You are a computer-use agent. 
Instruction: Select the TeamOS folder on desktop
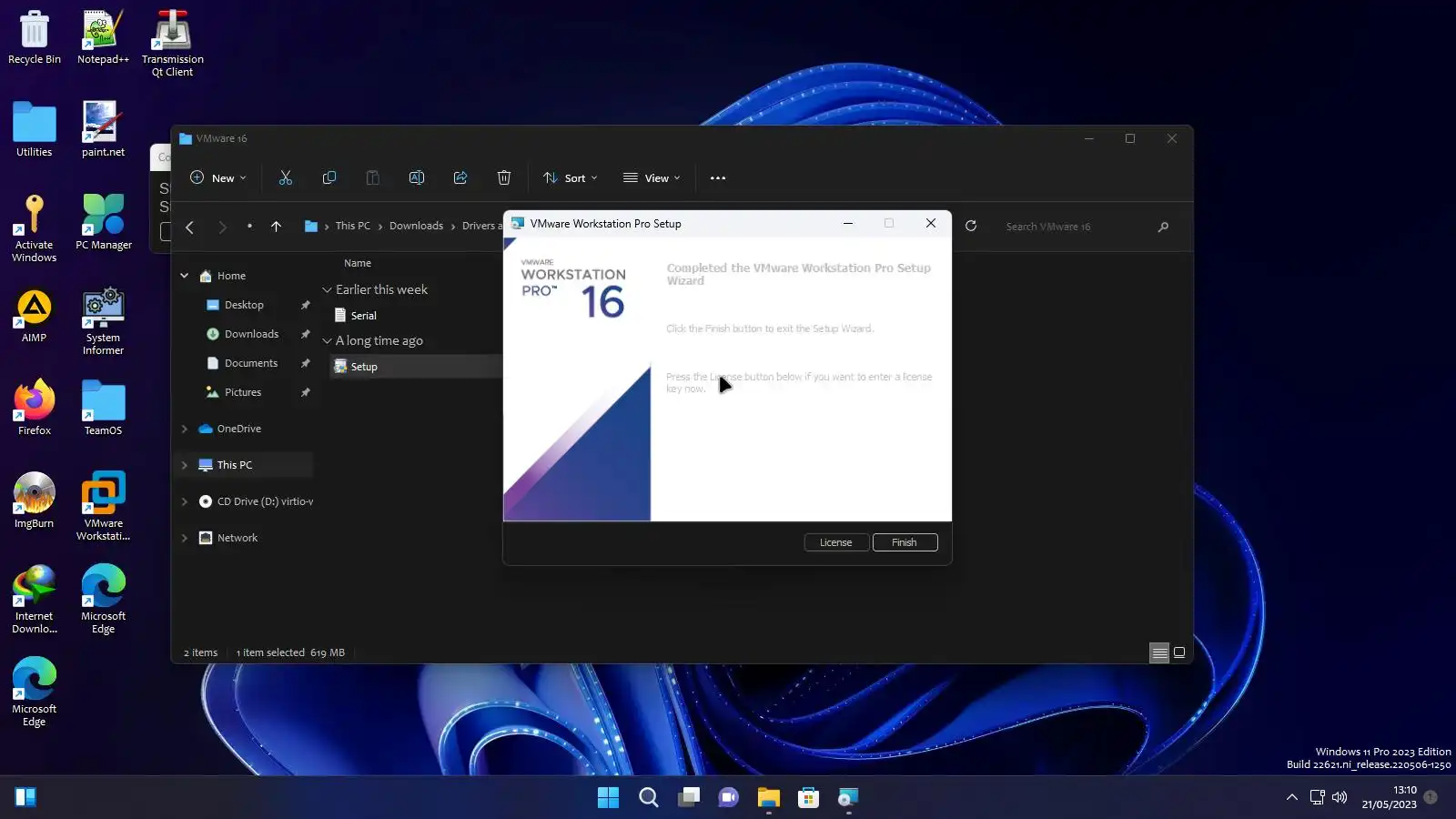tap(103, 408)
